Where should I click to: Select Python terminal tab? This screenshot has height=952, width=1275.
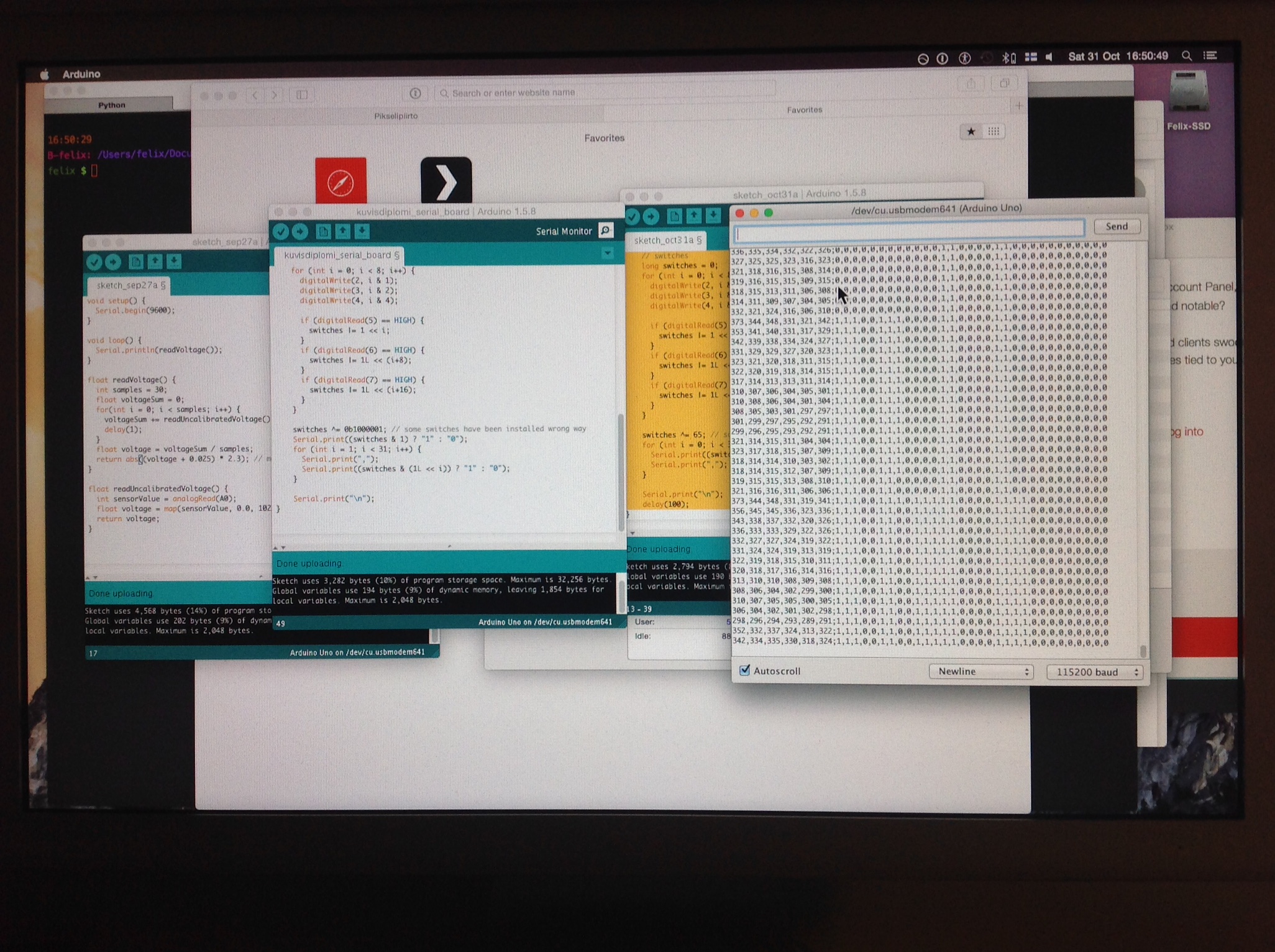click(x=111, y=105)
